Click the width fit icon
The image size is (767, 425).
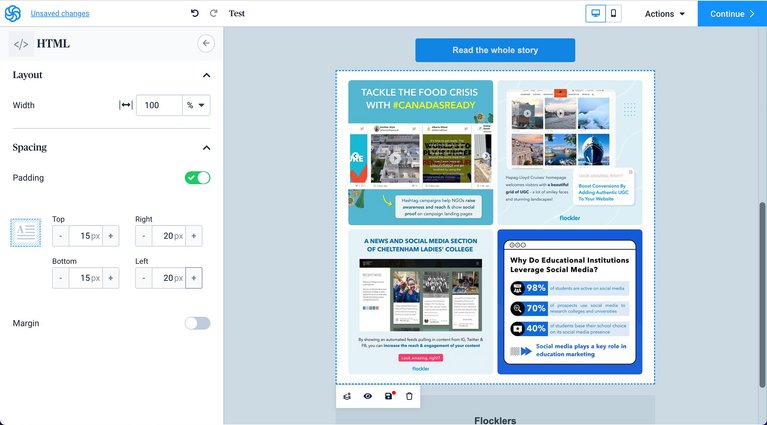click(126, 105)
